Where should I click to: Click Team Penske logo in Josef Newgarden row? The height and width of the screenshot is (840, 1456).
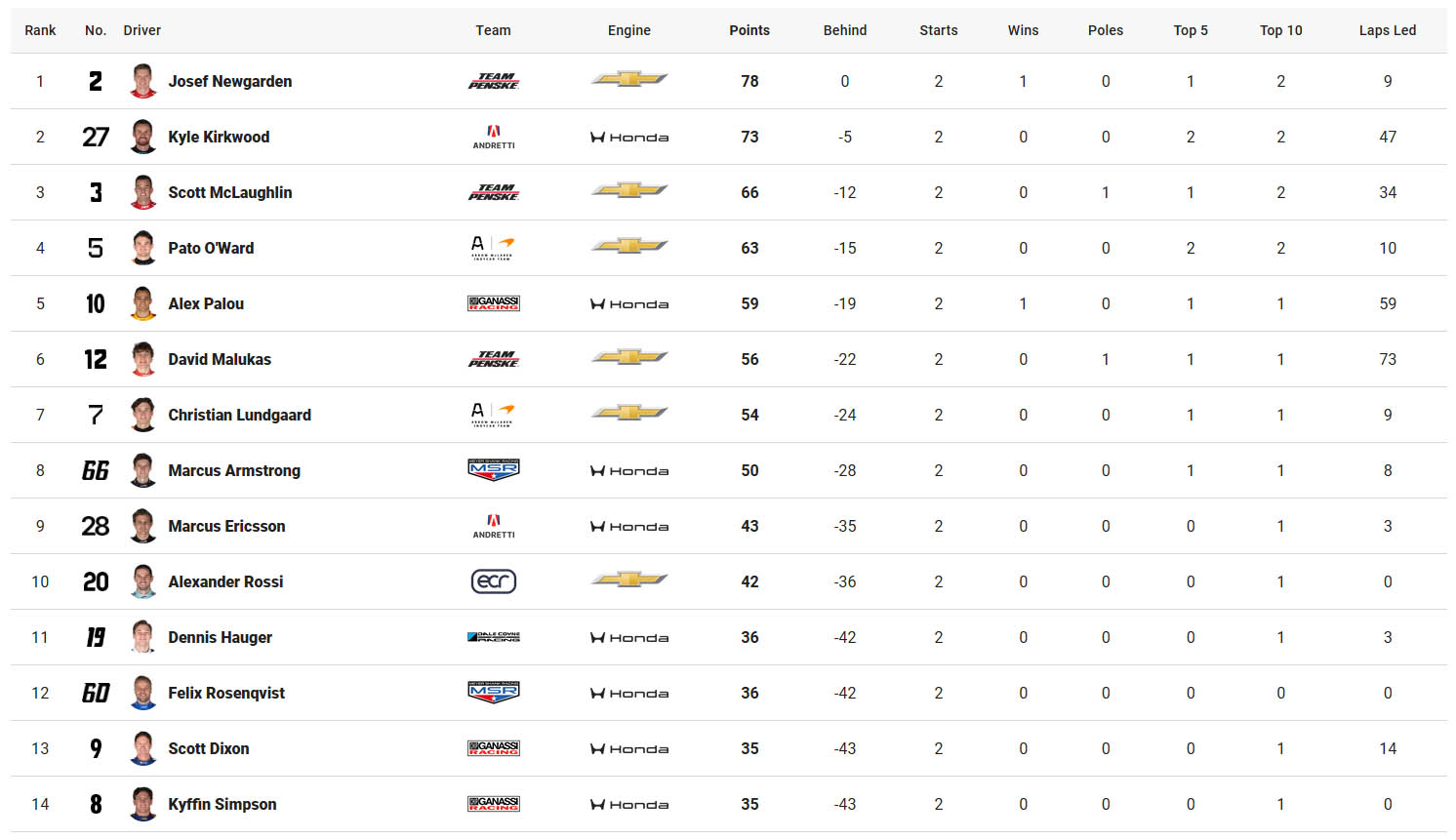493,81
